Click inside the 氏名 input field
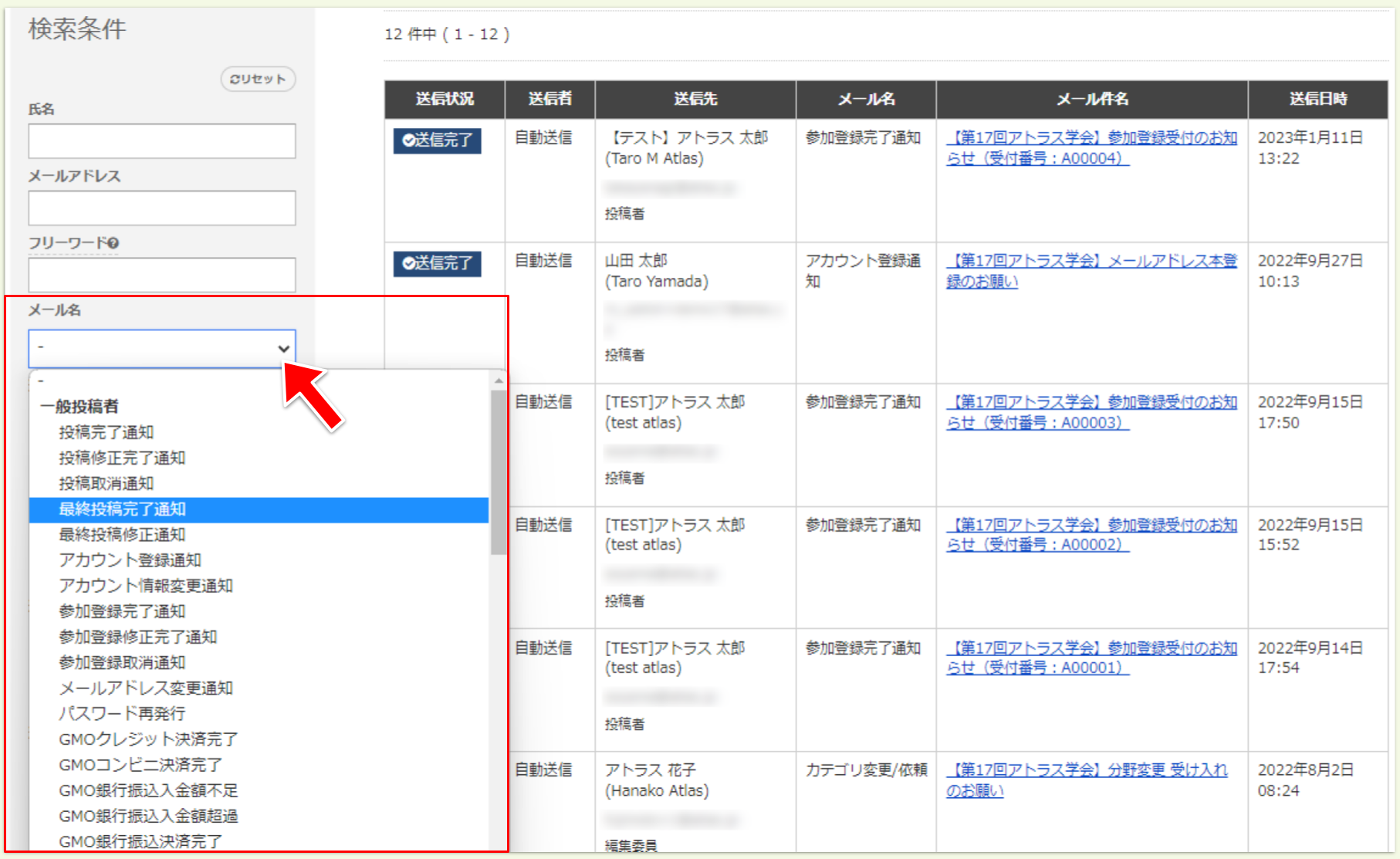The width and height of the screenshot is (1400, 859). (x=161, y=140)
